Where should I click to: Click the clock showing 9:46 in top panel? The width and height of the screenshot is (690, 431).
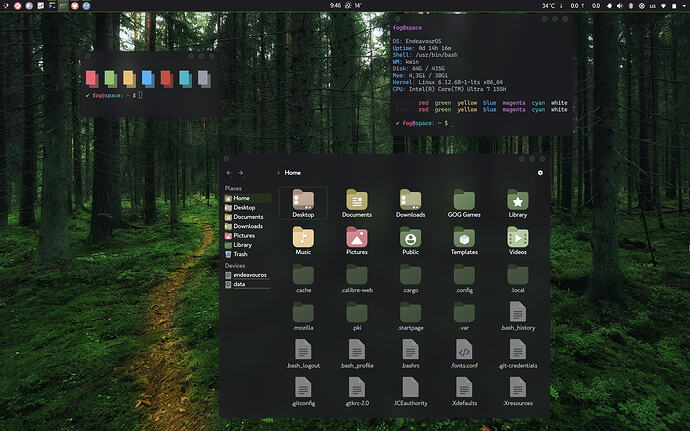coord(335,5)
